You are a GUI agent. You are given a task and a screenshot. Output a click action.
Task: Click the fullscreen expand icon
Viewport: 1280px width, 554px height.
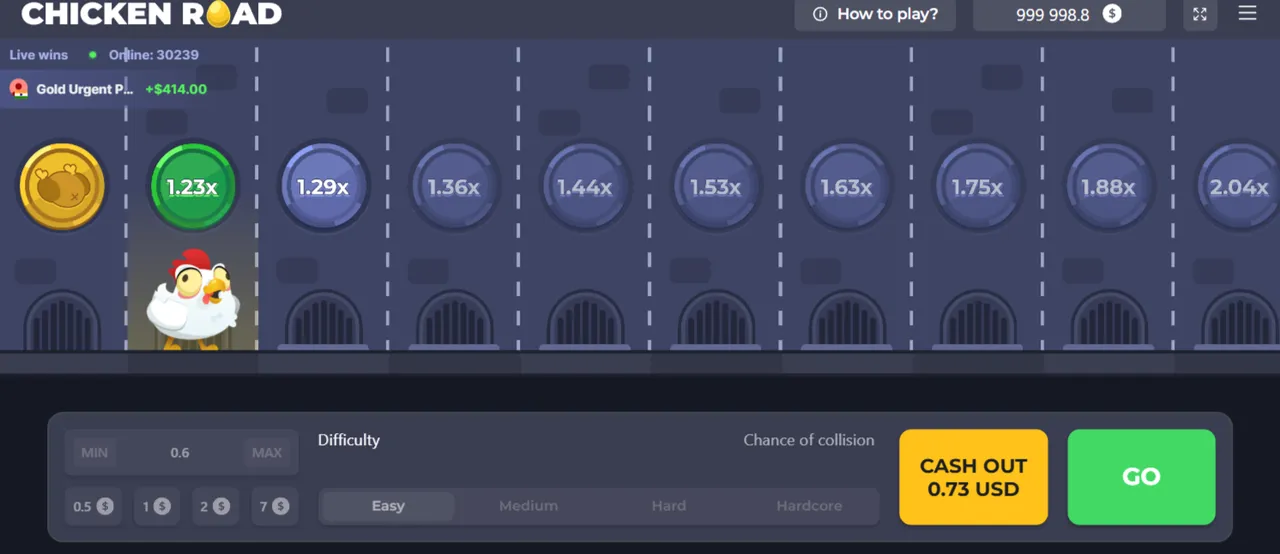[1200, 14]
